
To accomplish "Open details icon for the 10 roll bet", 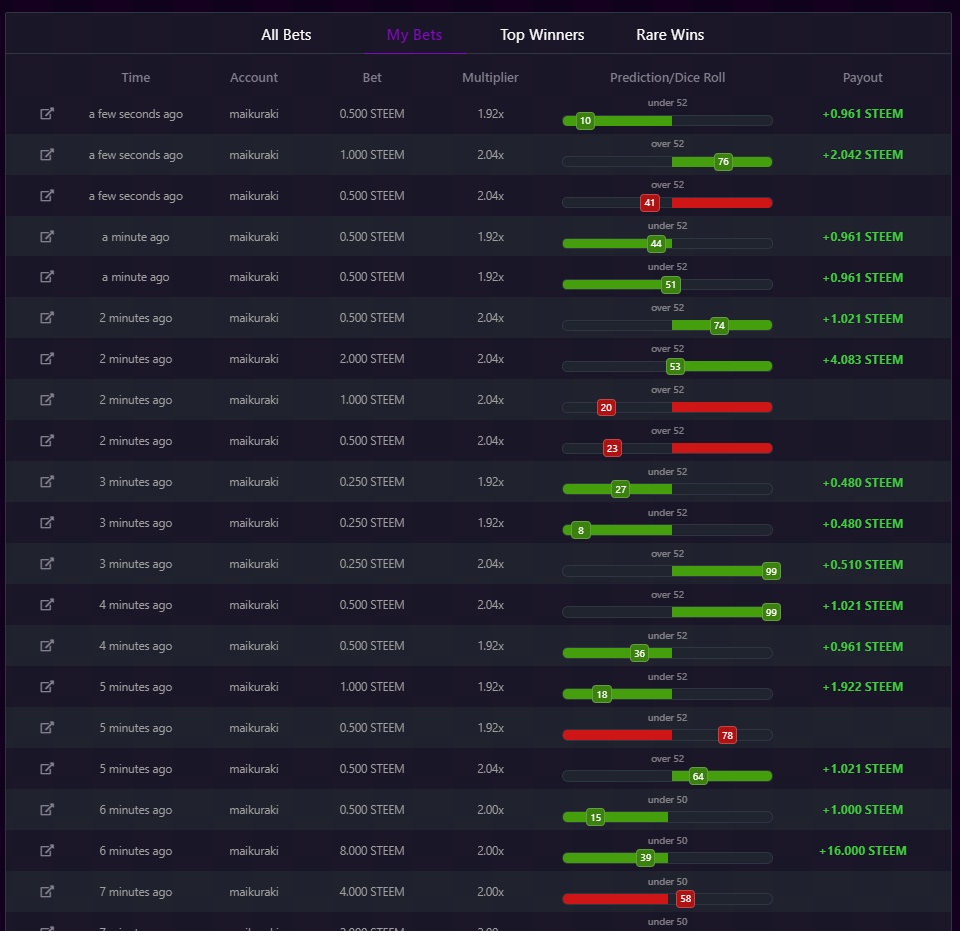I will [47, 114].
